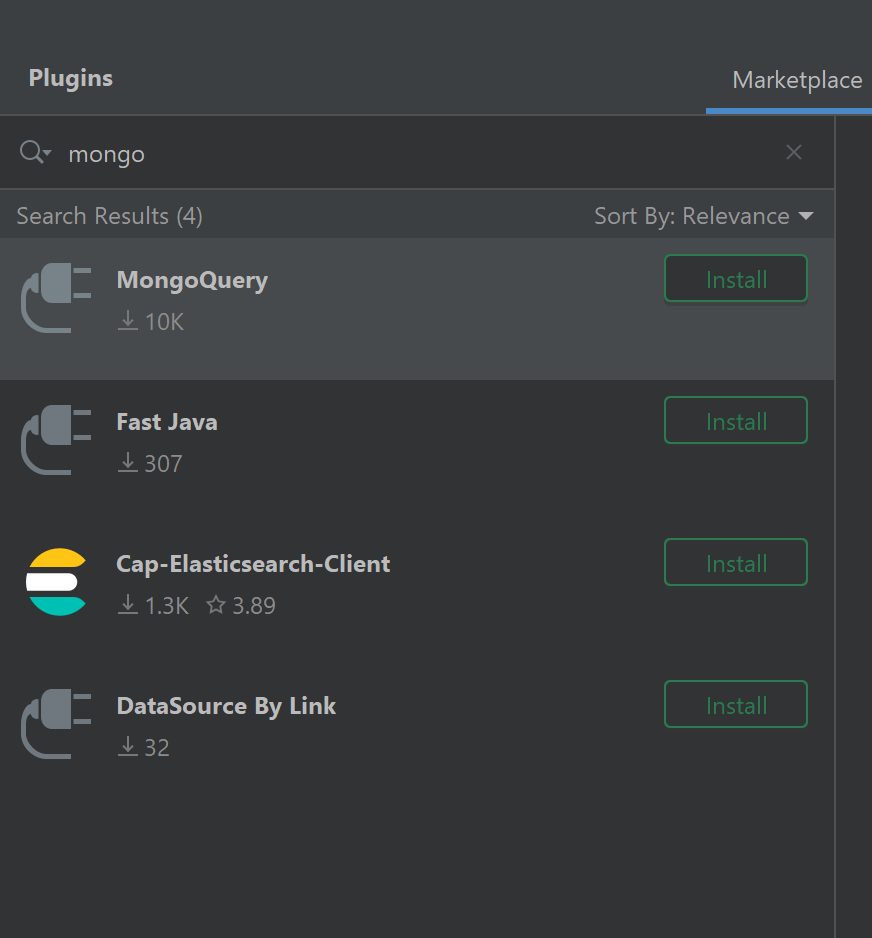Install the Cap-Elasticsearch-Client plugin

click(736, 562)
